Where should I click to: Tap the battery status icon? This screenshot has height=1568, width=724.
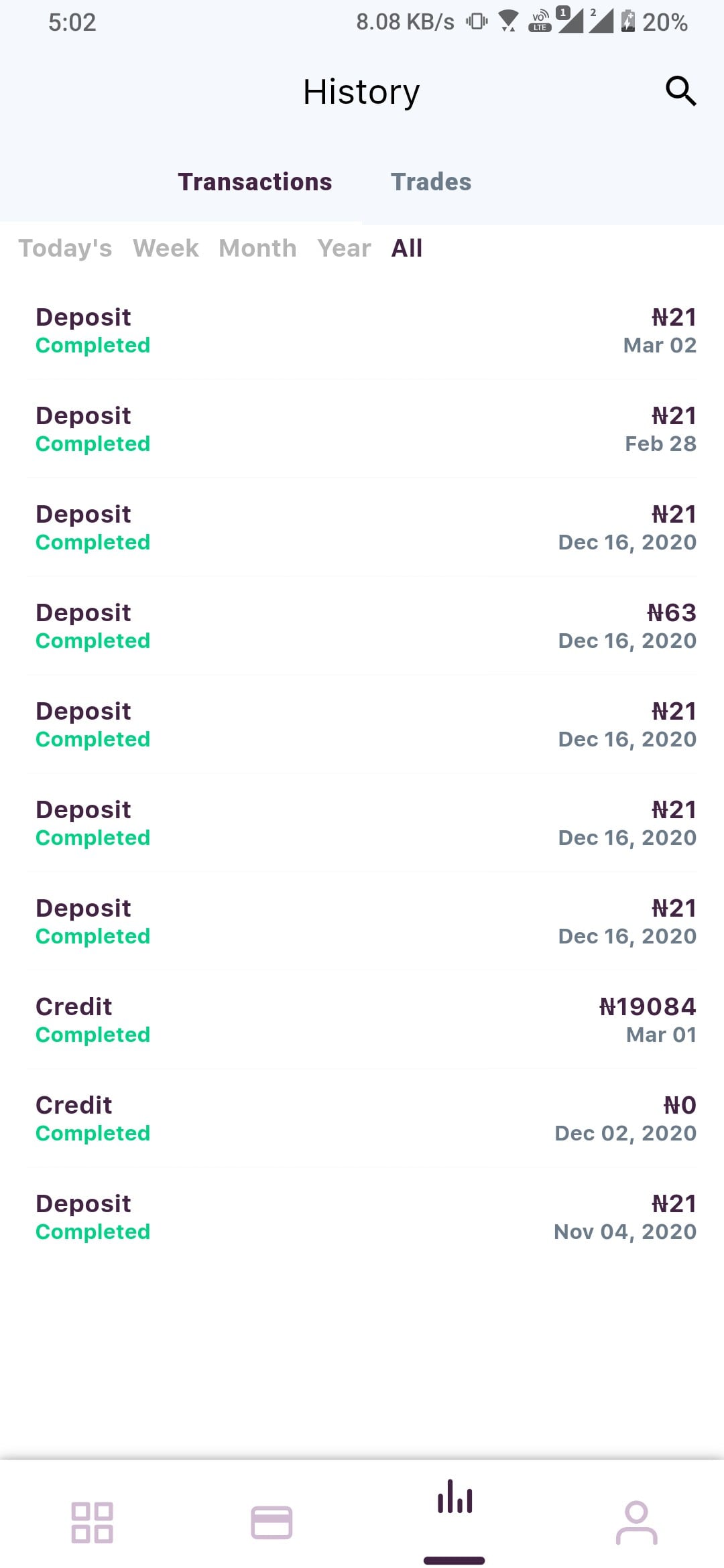click(627, 21)
